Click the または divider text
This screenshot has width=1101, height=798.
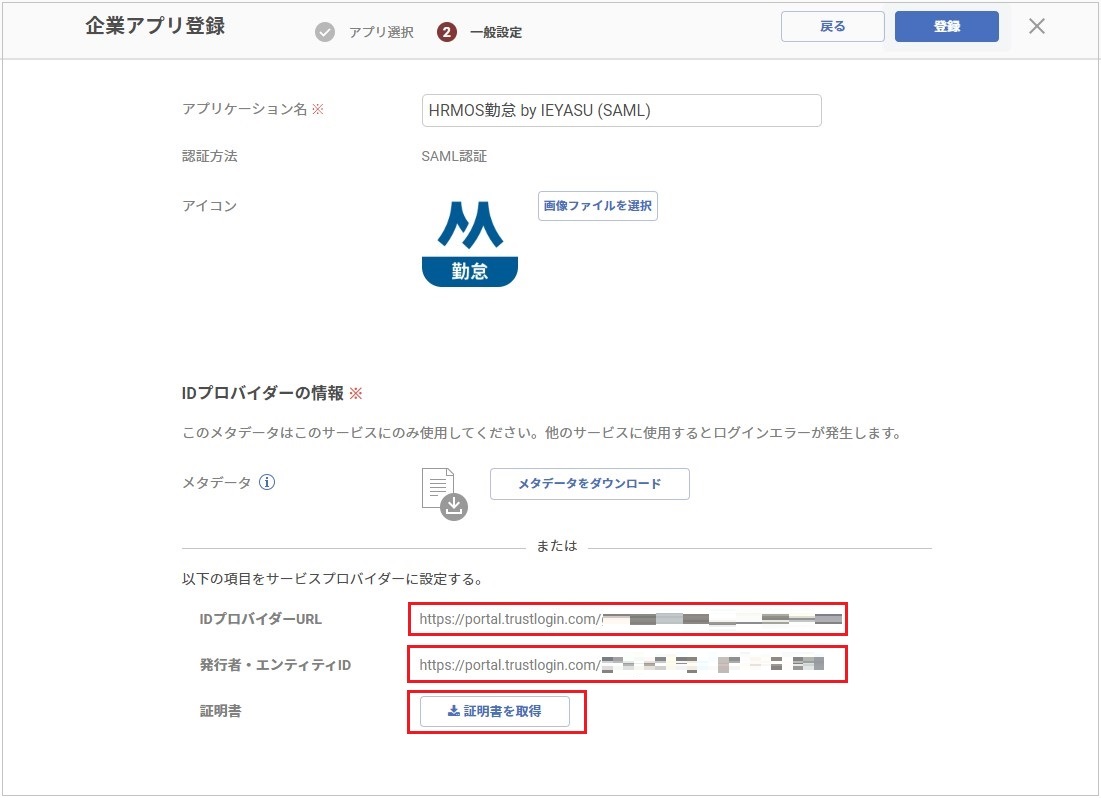point(557,546)
